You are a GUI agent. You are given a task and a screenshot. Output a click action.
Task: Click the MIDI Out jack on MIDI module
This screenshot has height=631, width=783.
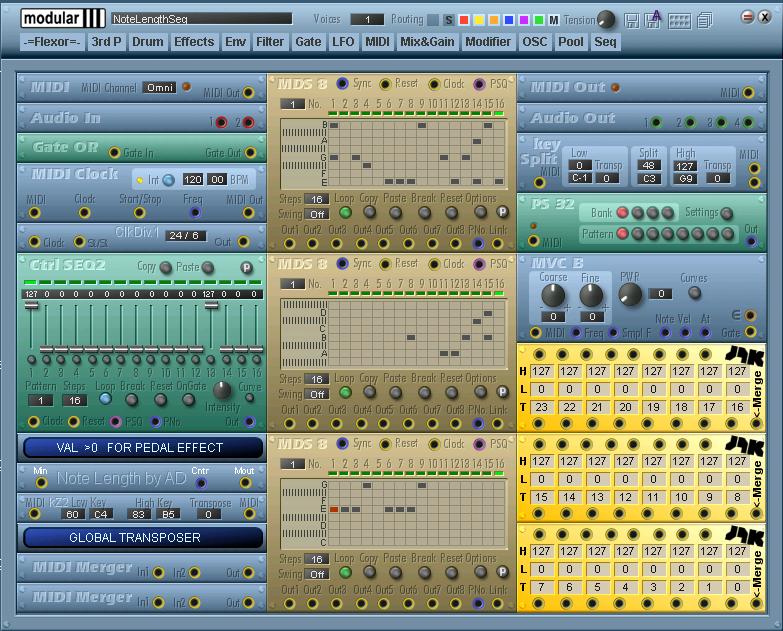[x=248, y=92]
